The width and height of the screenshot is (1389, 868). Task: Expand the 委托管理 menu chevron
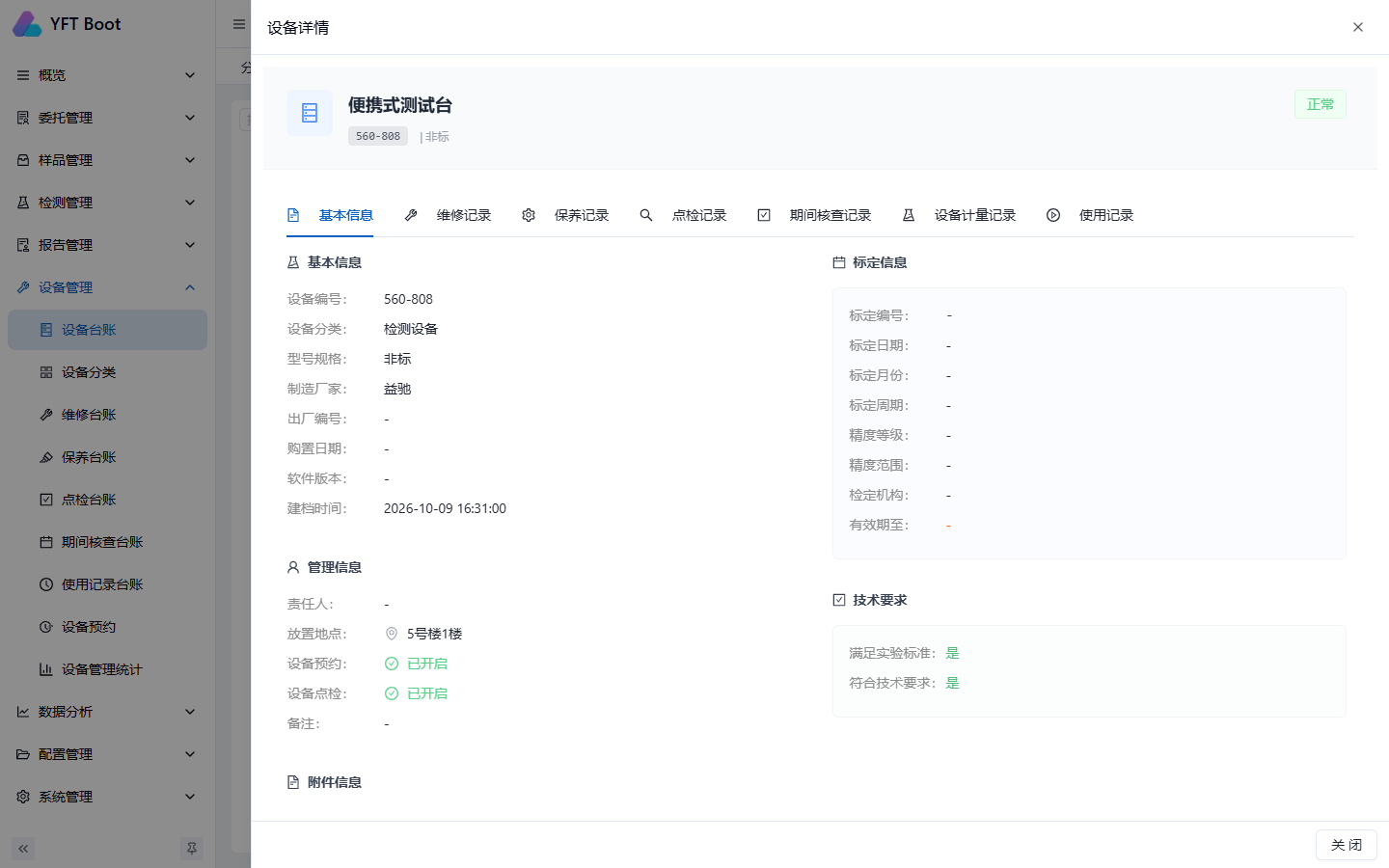190,118
